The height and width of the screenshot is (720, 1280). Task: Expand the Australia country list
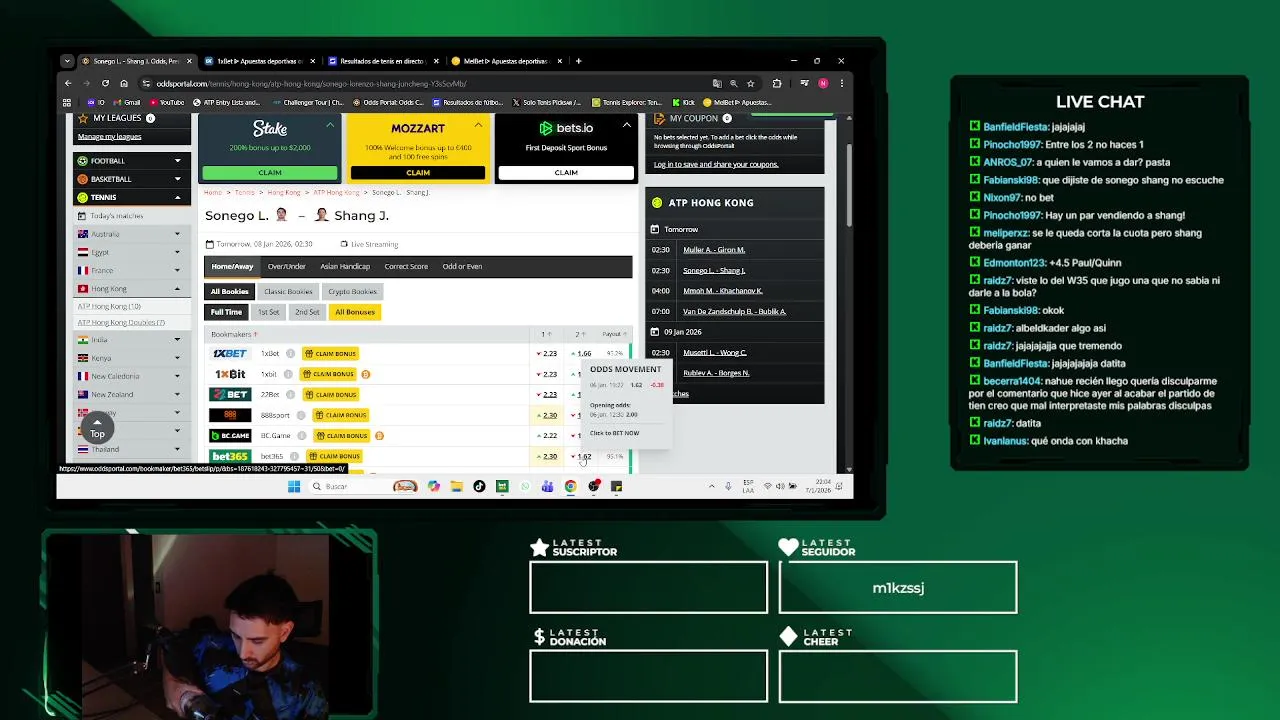click(x=131, y=234)
